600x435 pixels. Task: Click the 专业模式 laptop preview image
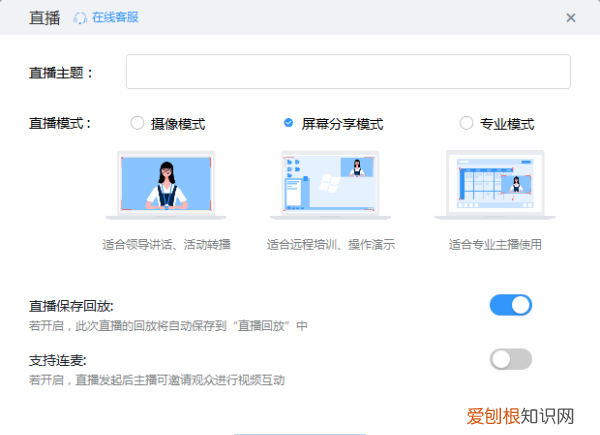(x=495, y=185)
